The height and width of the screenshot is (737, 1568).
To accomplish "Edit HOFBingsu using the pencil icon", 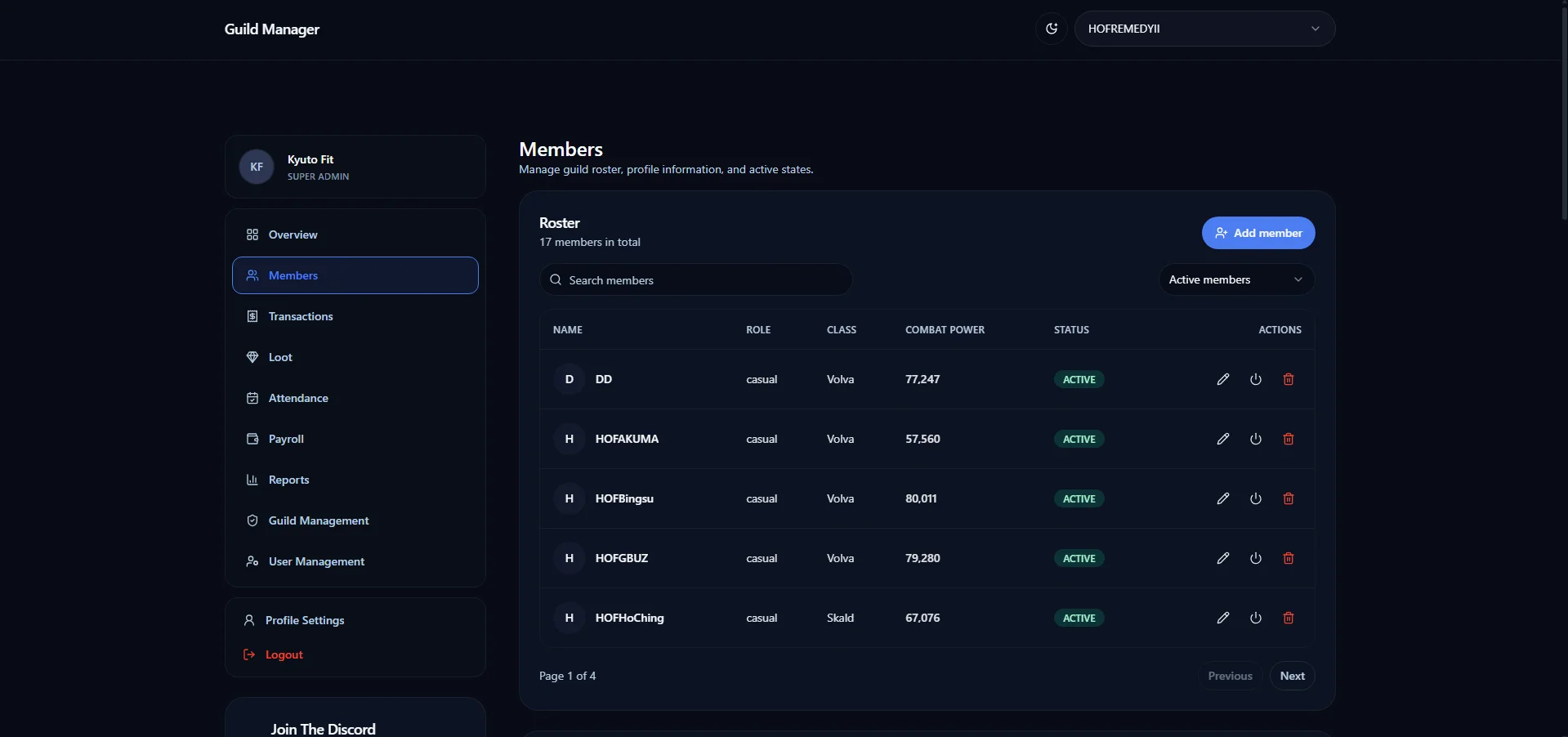I will tap(1223, 498).
